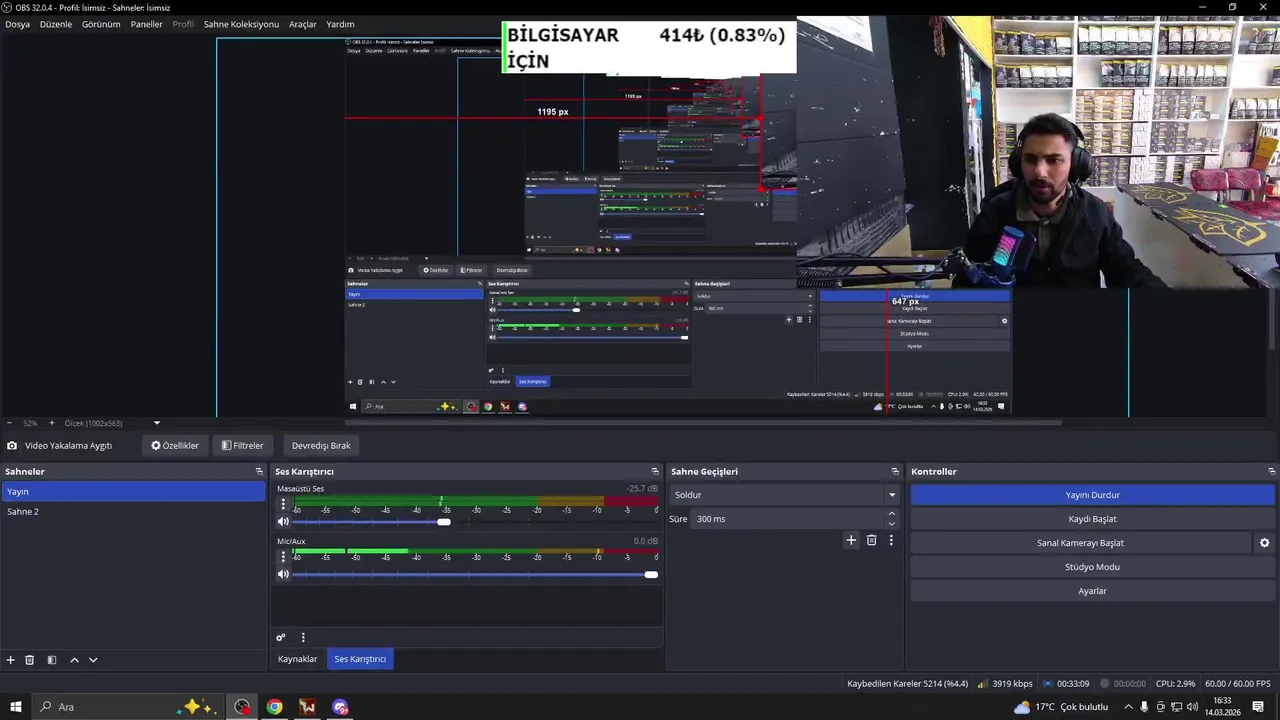Click the Masaüstü Ses volume slider handle
The width and height of the screenshot is (1280, 720).
pyautogui.click(x=444, y=522)
